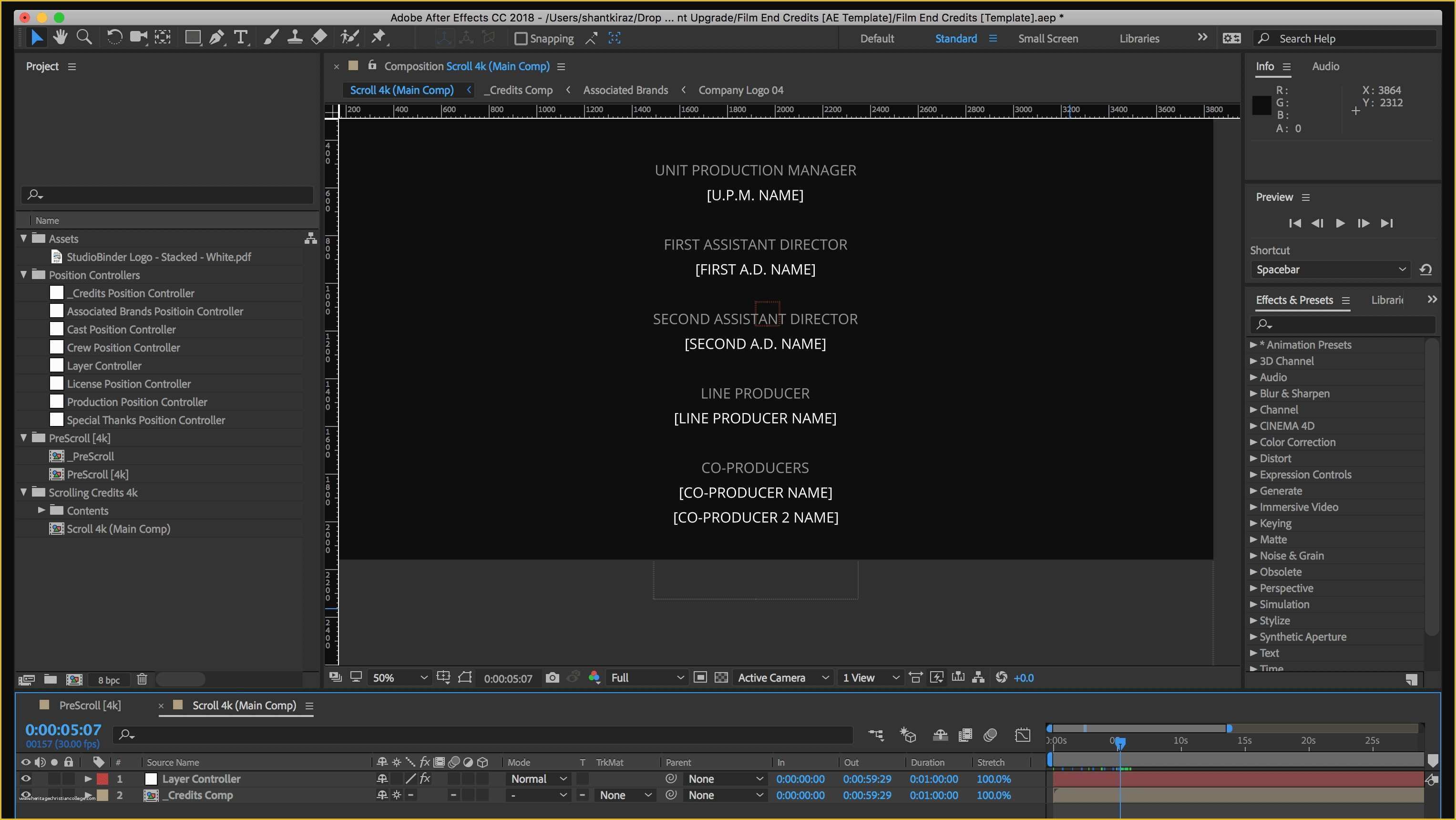Expand the Scrolling Credits 4k folder
This screenshot has height=820, width=1456.
pyautogui.click(x=23, y=491)
